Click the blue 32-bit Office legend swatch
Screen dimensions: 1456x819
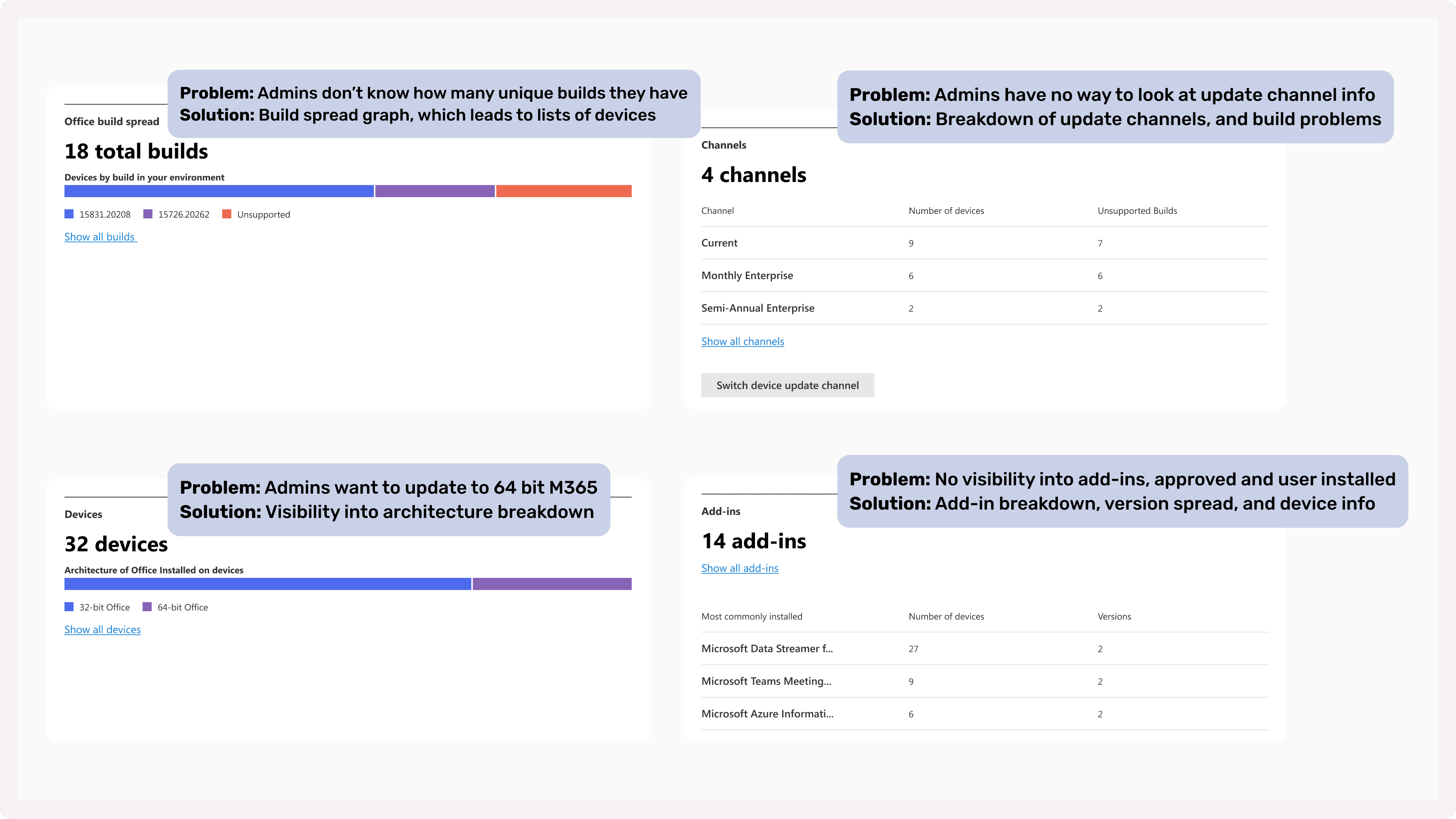click(x=69, y=607)
